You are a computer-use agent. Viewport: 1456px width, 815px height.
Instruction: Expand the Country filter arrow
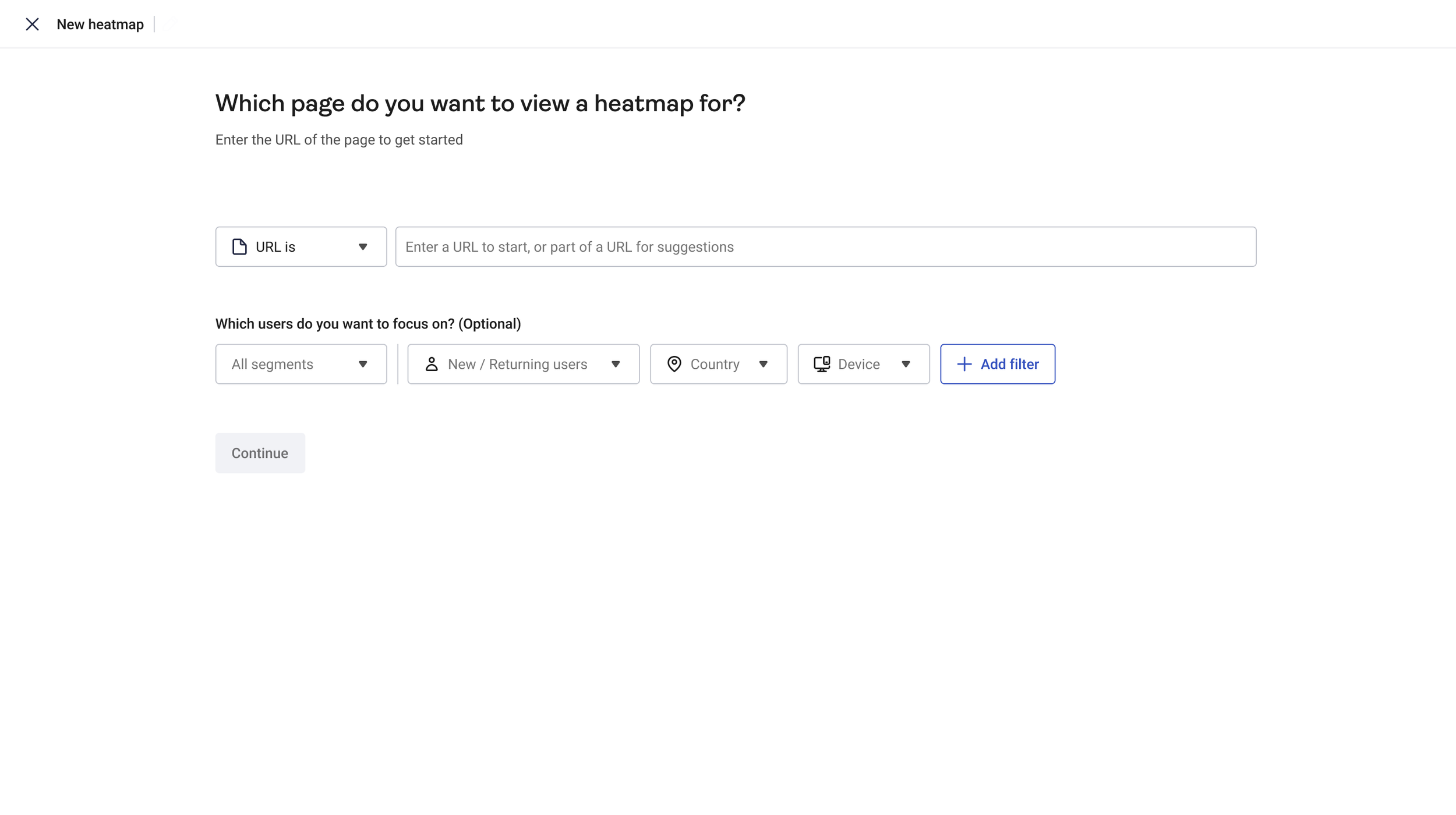(763, 364)
